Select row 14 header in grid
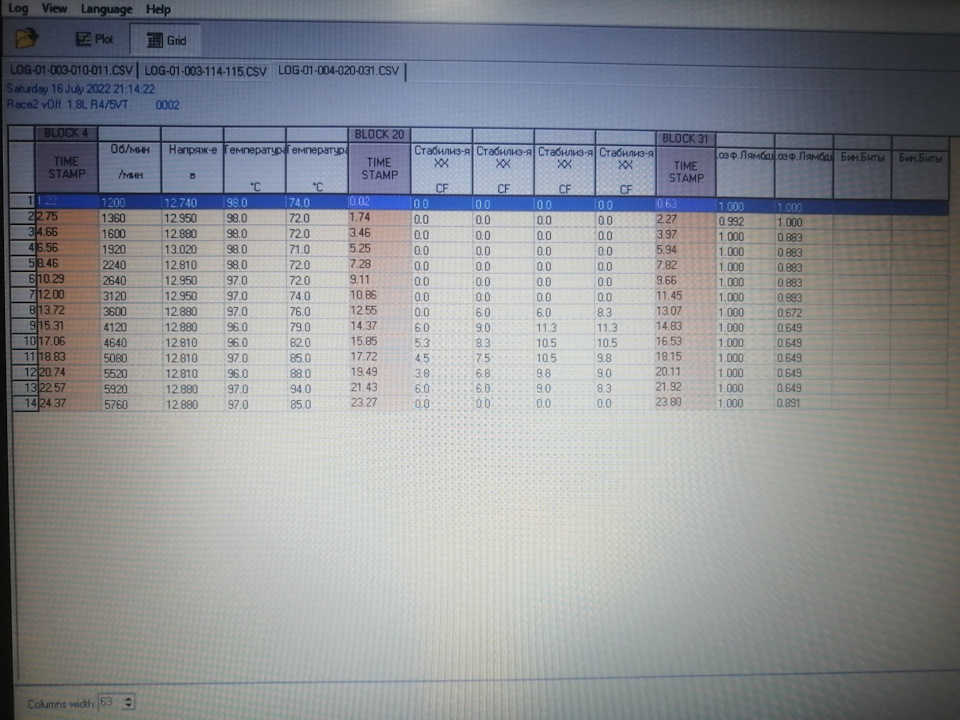 tap(24, 403)
